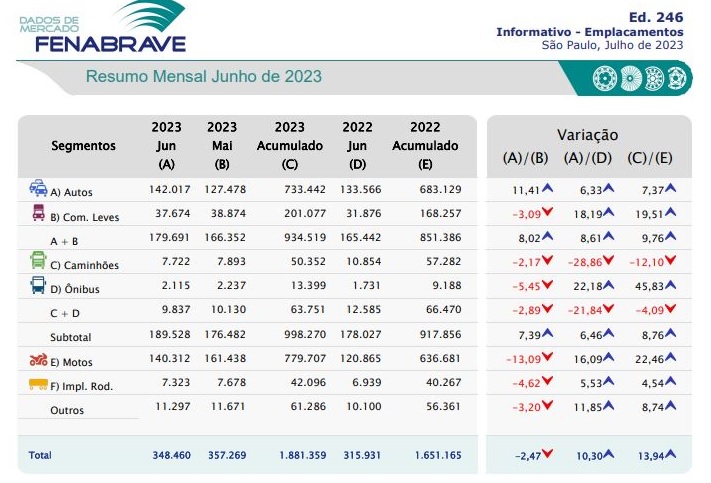Click the 2023 Mai (B) column header

coord(222,145)
